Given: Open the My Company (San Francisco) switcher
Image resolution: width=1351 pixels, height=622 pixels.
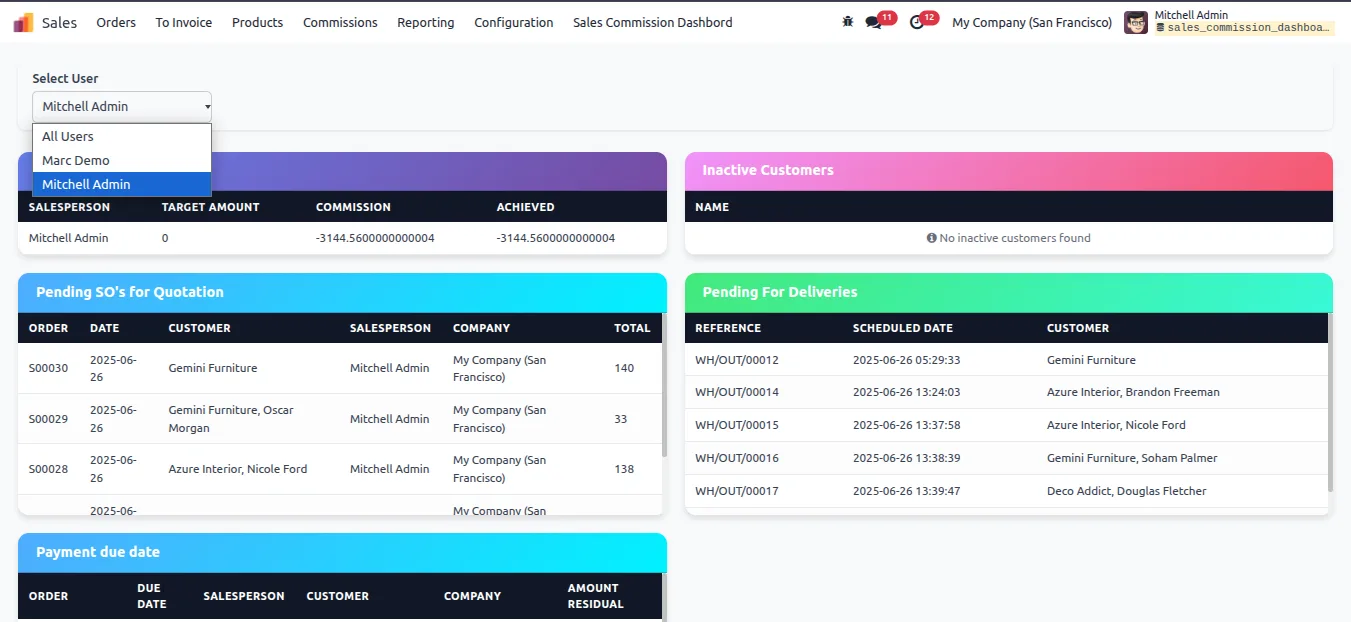Looking at the screenshot, I should (1032, 22).
